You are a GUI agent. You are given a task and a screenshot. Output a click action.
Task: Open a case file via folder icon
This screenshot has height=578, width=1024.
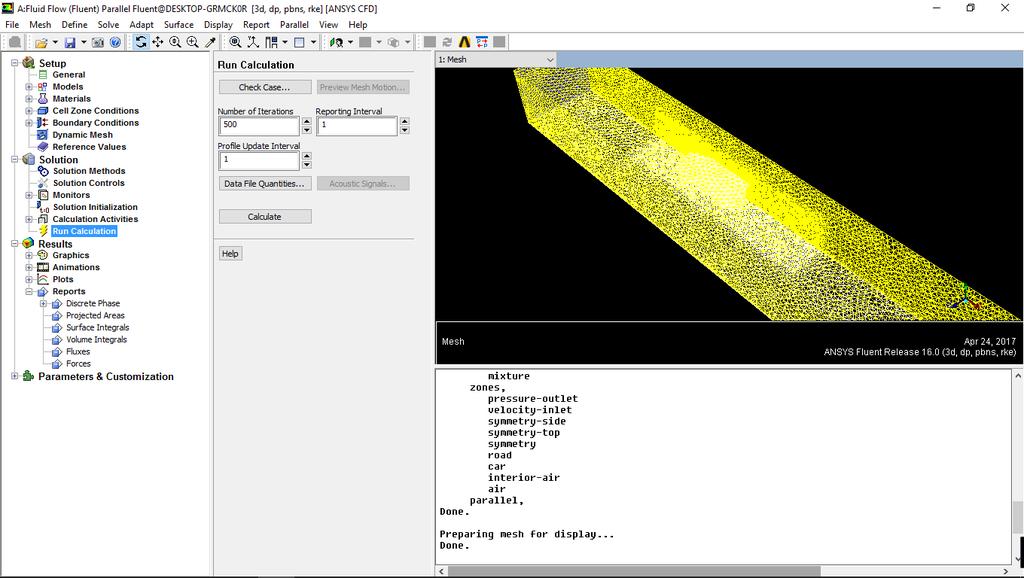(41, 42)
